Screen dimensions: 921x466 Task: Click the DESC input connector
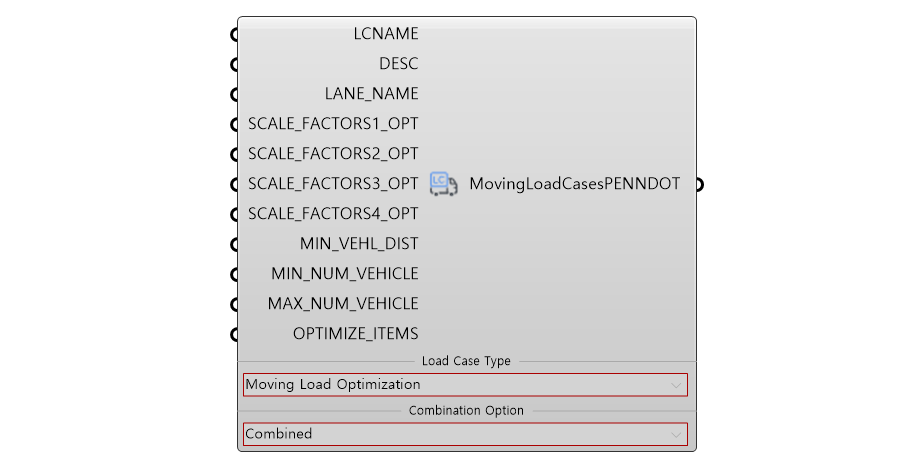(x=234, y=65)
